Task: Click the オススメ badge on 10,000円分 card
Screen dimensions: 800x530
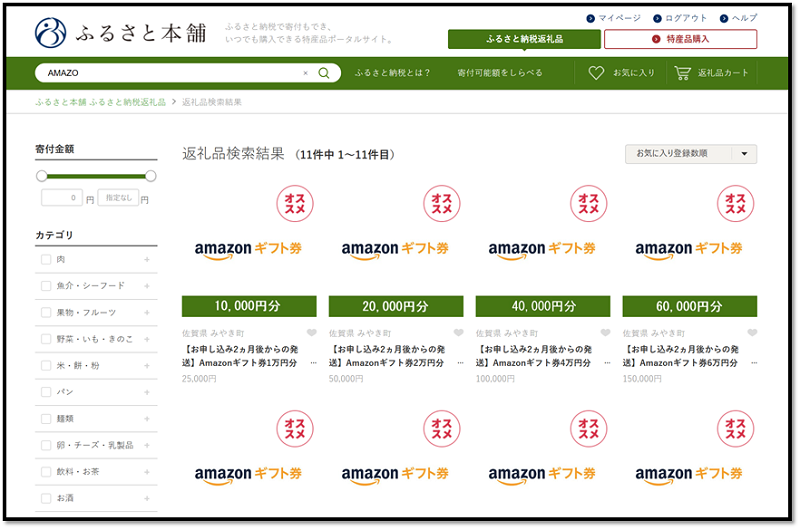Action: [295, 204]
